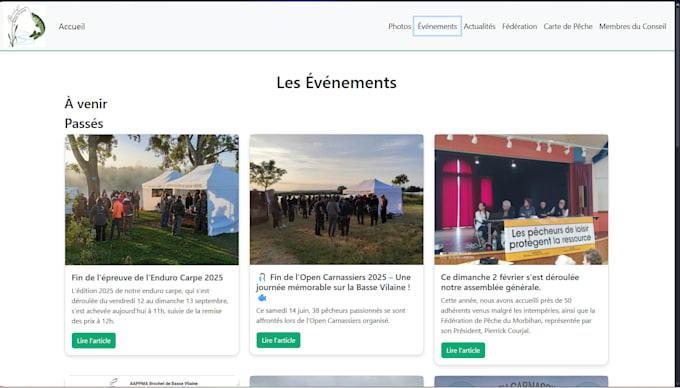Open Carte de Pêche page
680x388 pixels.
(x=568, y=26)
